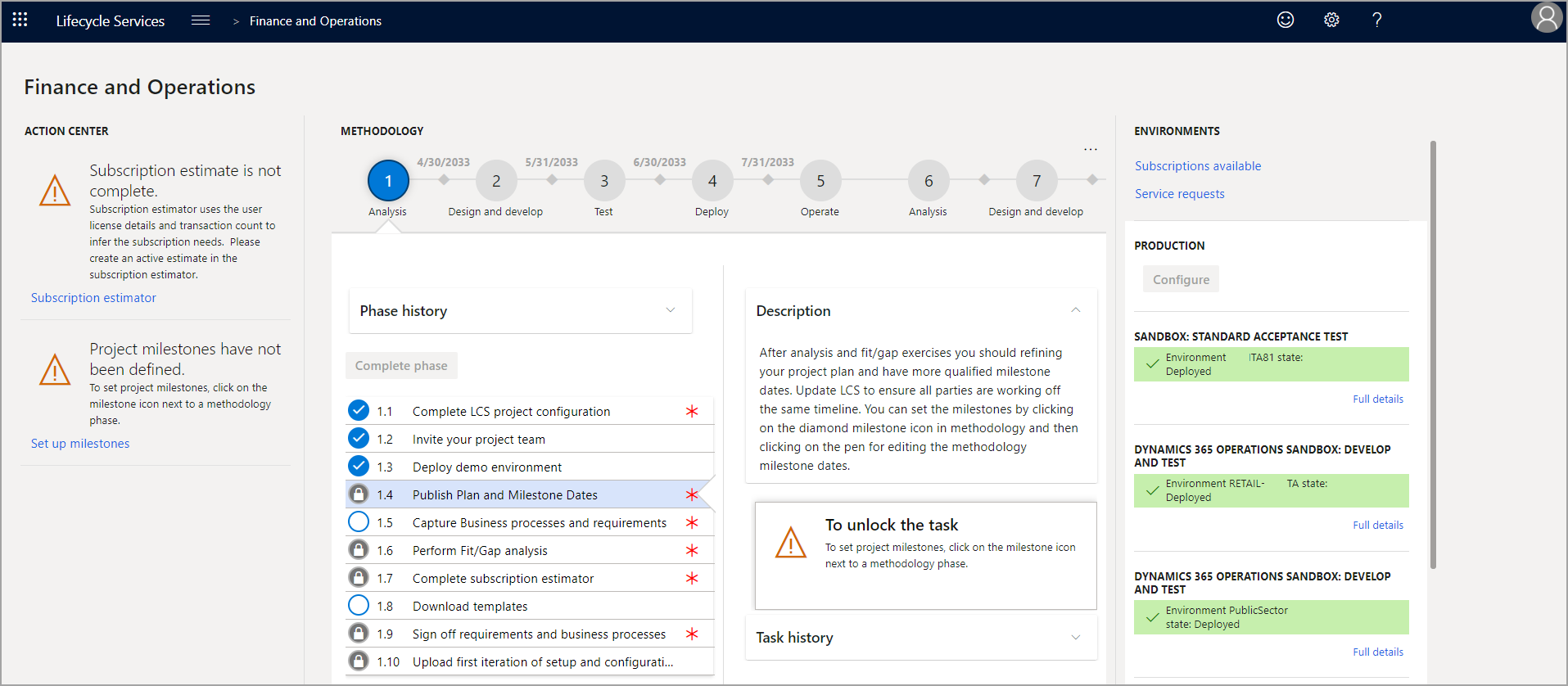Open the user account avatar

1547,17
